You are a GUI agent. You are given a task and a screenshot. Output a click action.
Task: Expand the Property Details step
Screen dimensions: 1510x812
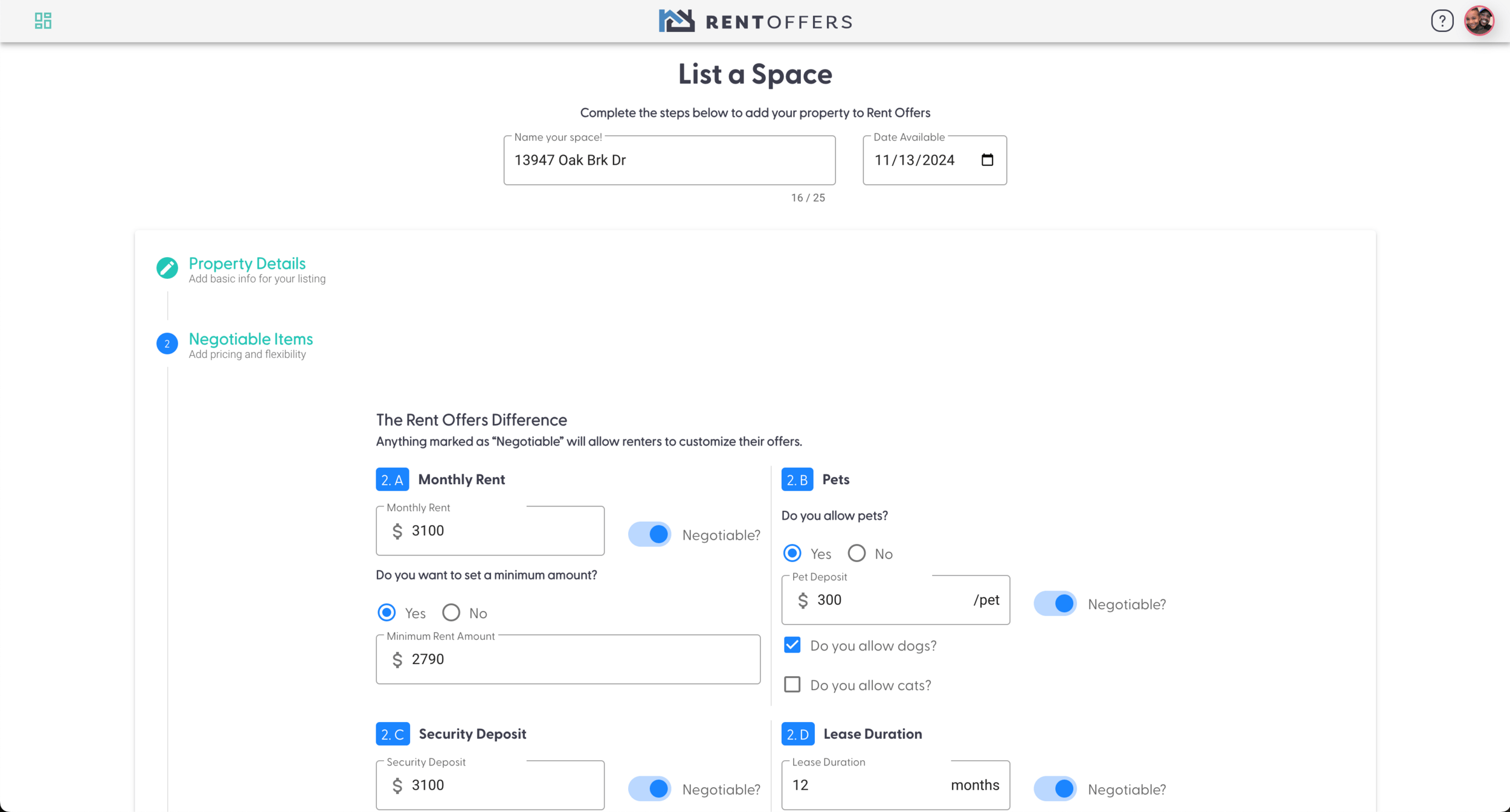247,264
